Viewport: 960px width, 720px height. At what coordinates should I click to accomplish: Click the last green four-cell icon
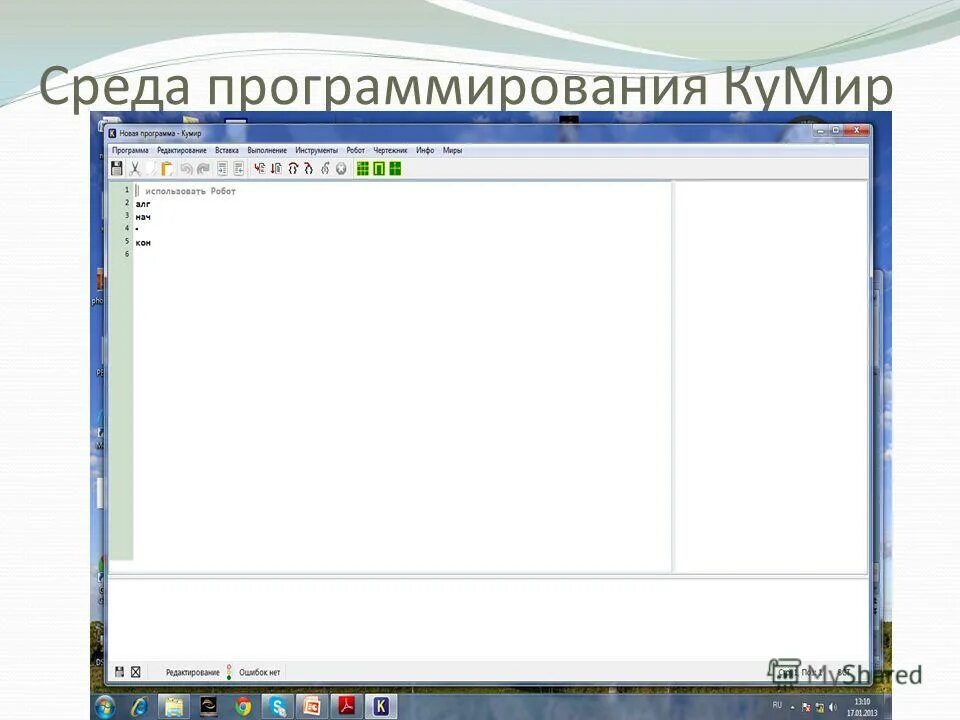coord(395,168)
